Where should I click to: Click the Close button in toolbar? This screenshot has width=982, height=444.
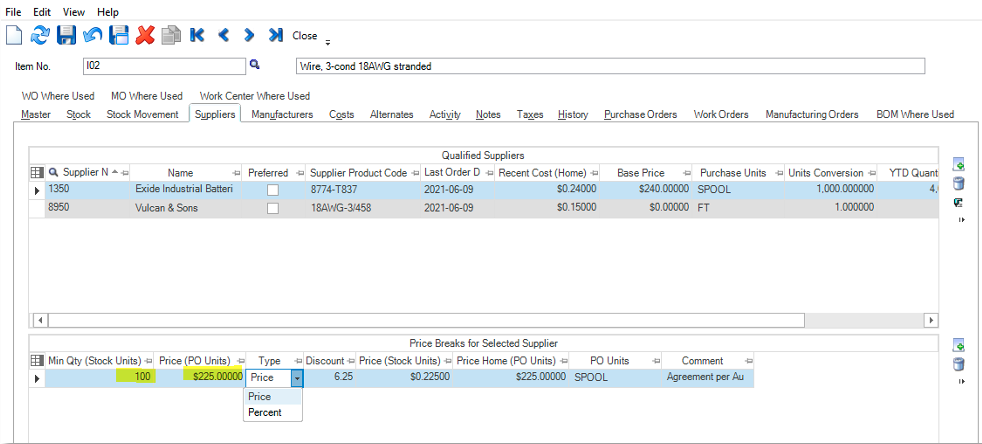(x=304, y=36)
